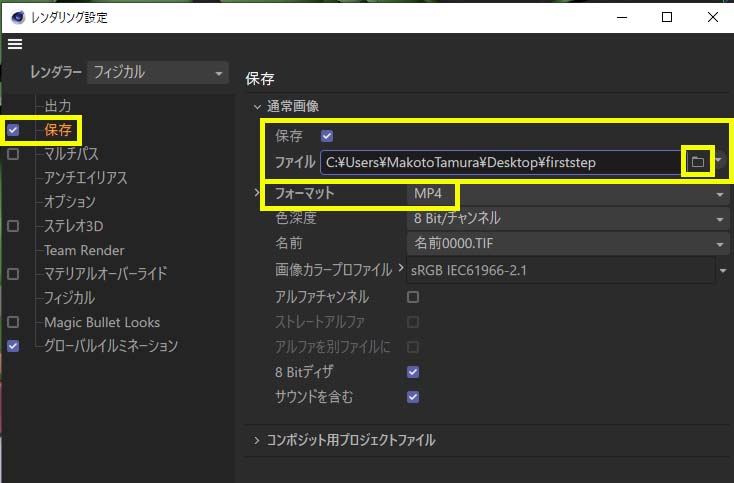
Task: Click the 色深度 label
Action: click(x=296, y=218)
